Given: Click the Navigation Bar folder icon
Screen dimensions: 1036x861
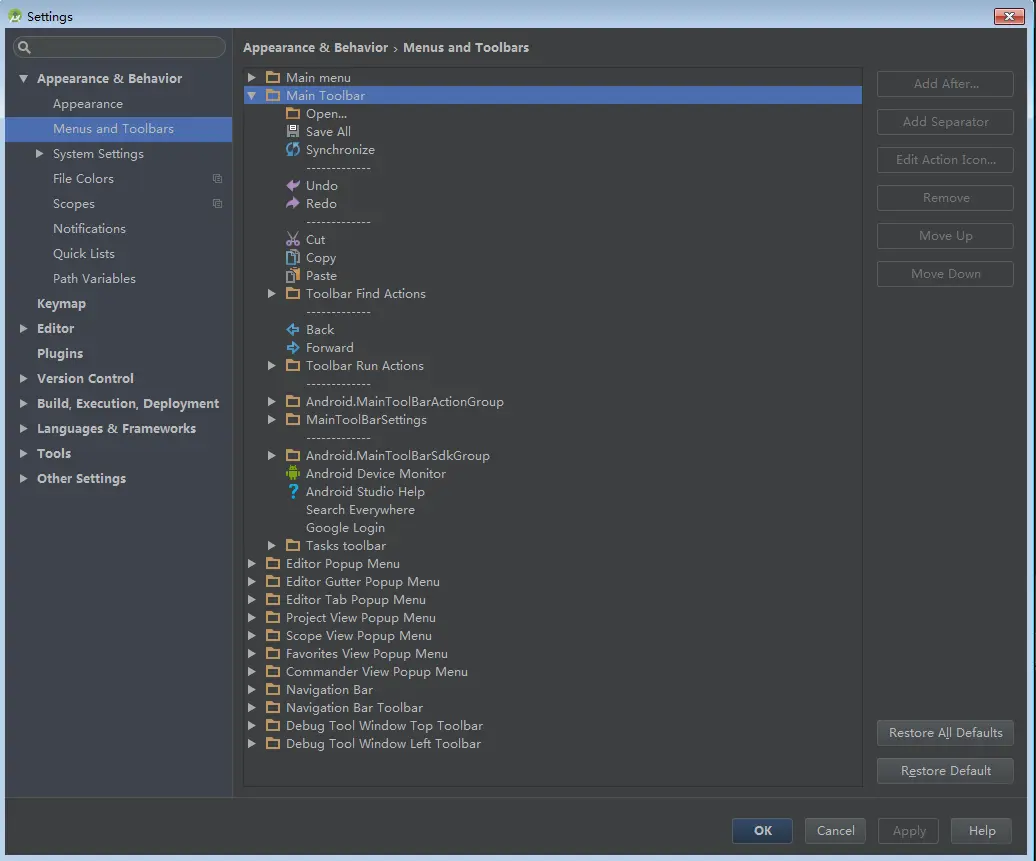Looking at the screenshot, I should [273, 689].
